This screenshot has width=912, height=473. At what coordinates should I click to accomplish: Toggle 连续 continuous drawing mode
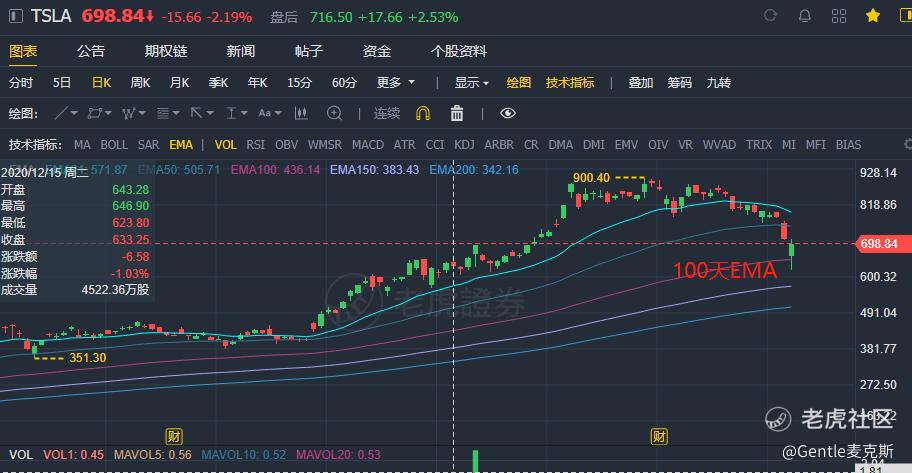tap(387, 113)
